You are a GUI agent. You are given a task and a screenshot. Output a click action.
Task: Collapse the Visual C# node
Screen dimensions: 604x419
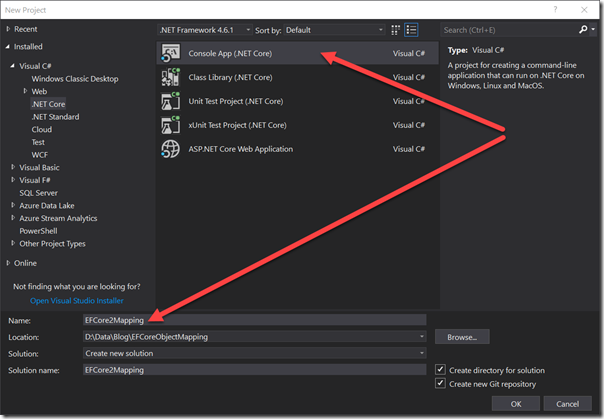(x=13, y=66)
